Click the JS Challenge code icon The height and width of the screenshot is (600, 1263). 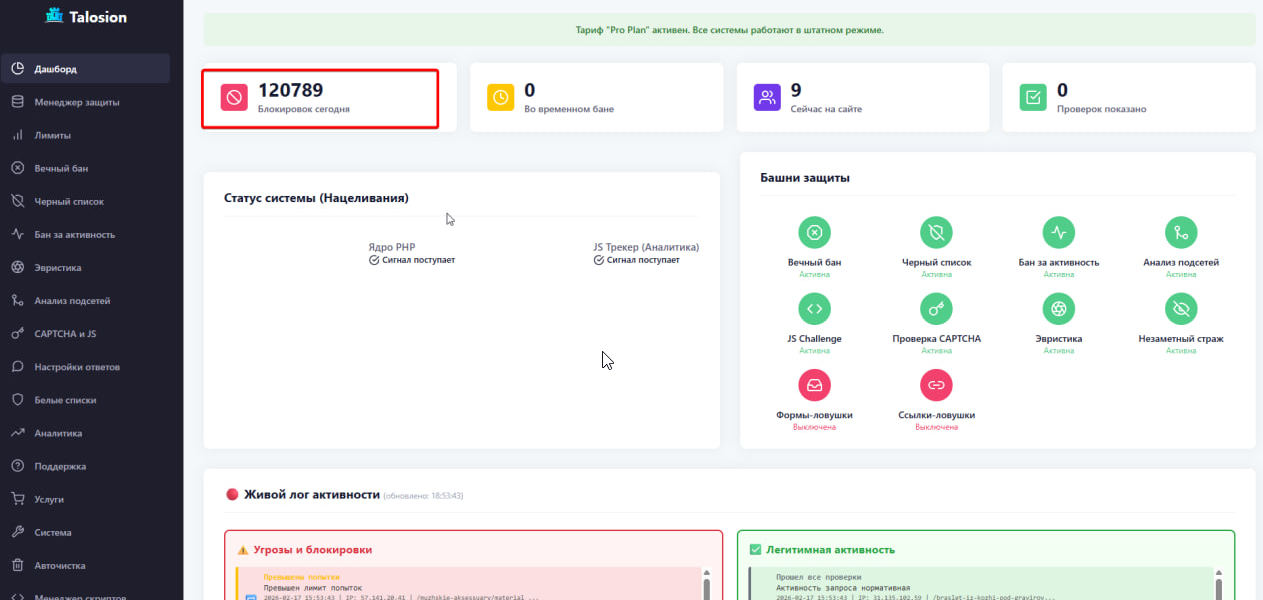(814, 309)
